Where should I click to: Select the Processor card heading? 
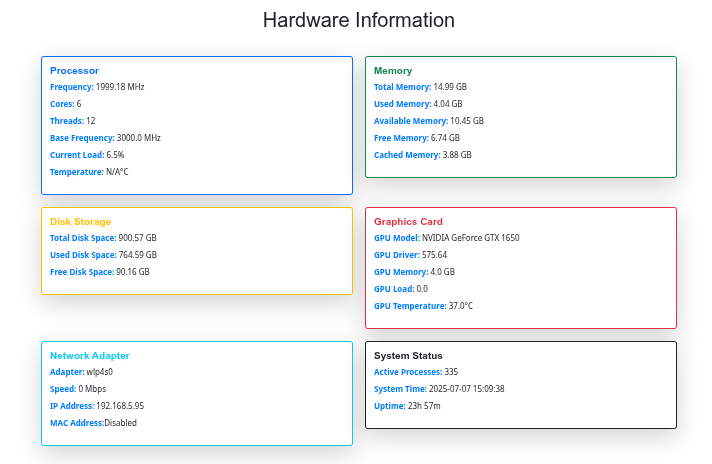[x=74, y=71]
